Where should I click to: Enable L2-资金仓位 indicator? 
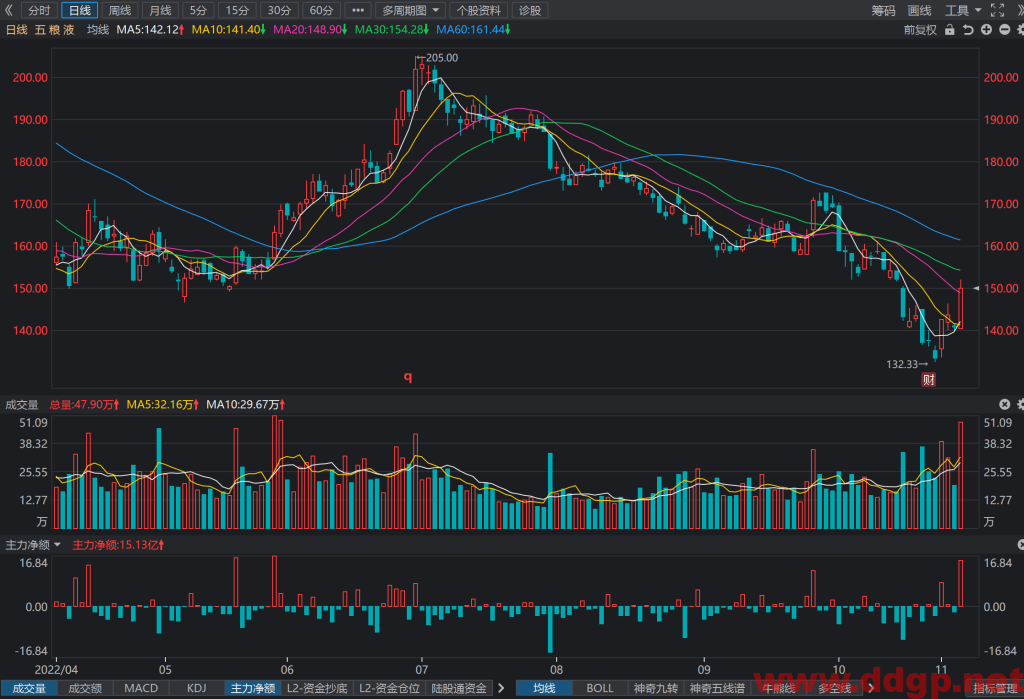(x=389, y=688)
